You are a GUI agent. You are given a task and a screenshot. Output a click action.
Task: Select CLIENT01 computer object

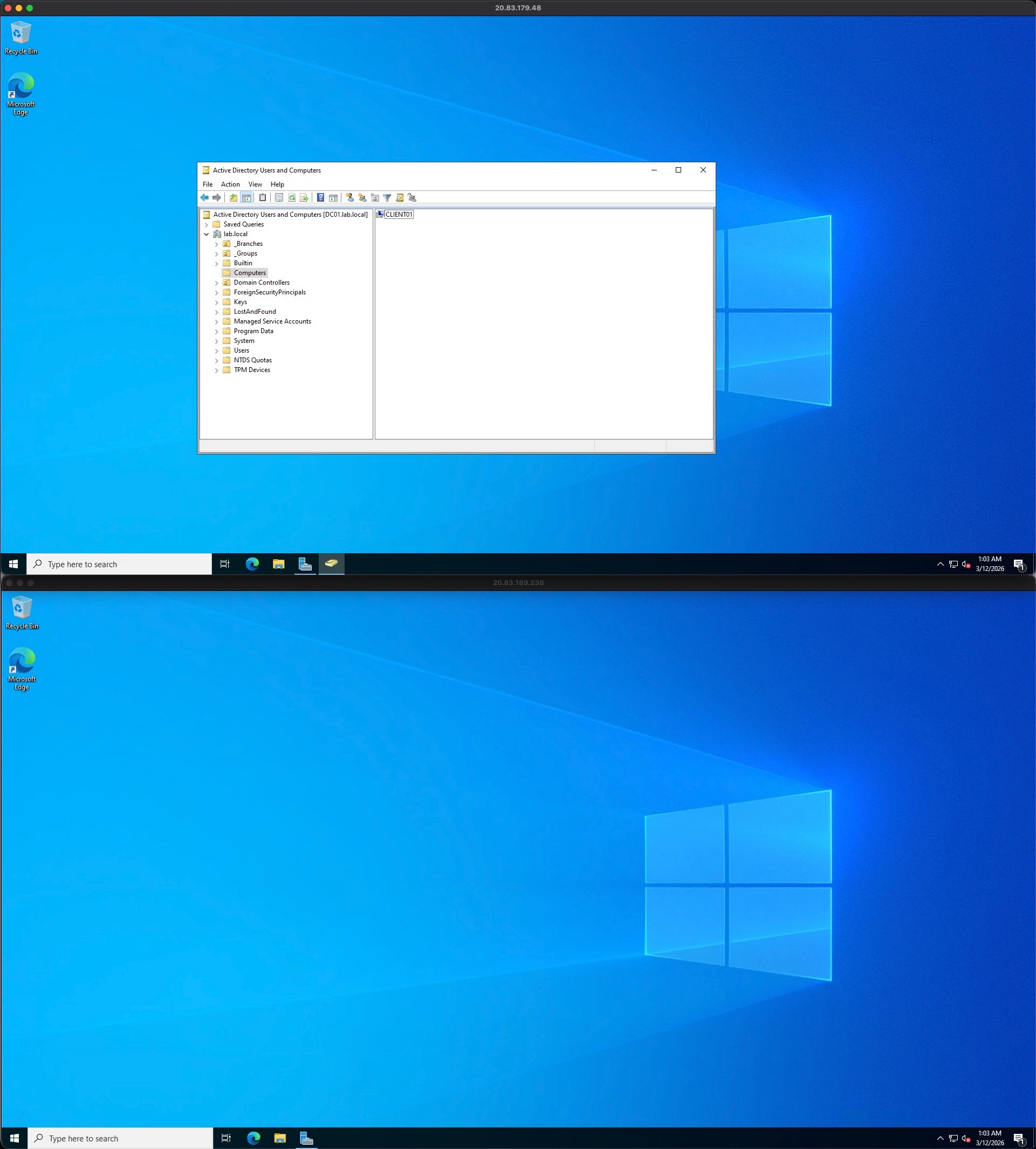pyautogui.click(x=399, y=215)
